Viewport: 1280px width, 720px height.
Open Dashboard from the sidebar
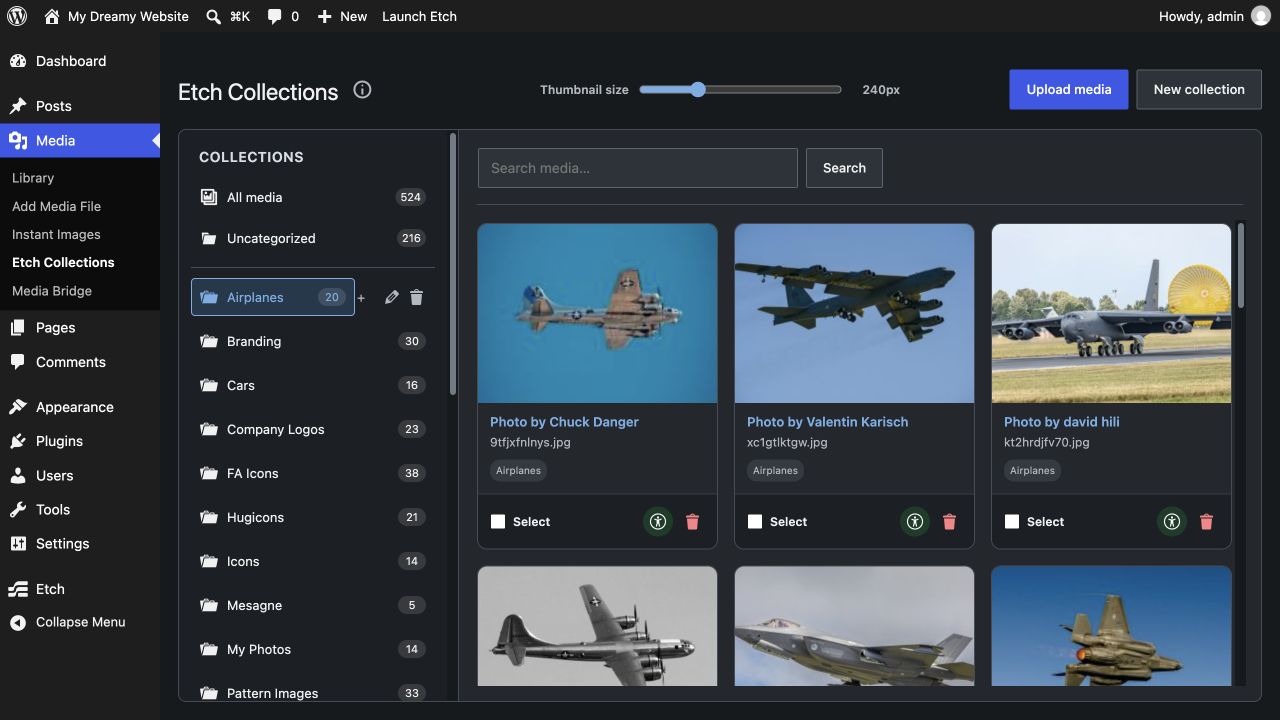tap(80, 61)
